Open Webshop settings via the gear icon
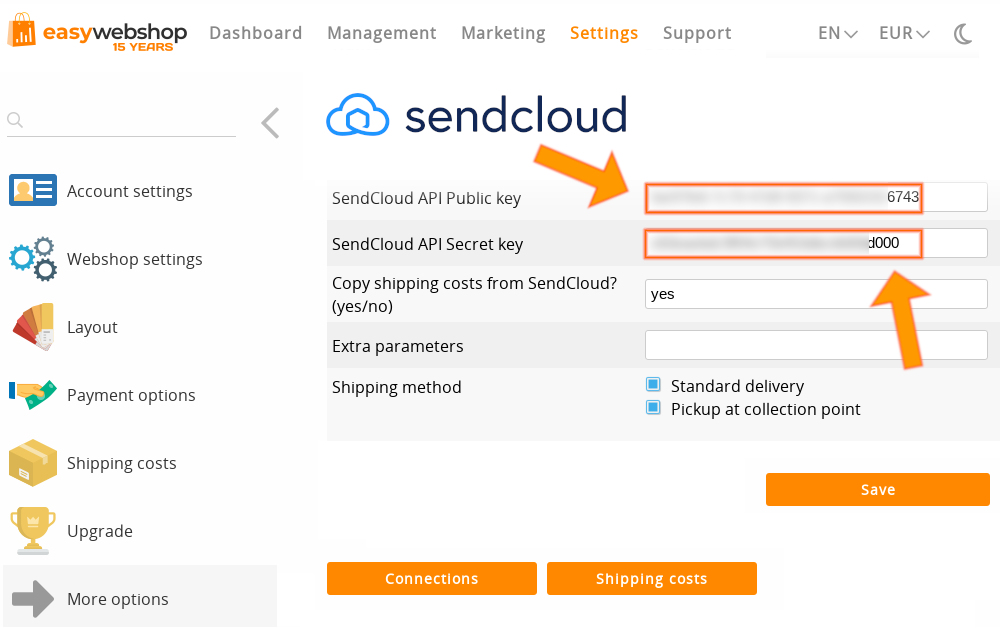 [33, 259]
